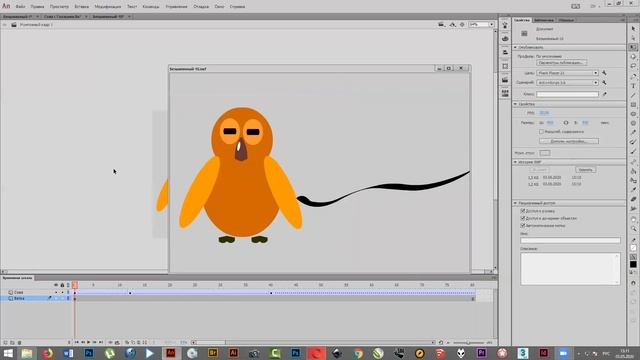The image size is (640, 360).
Task: Collapse the Accessibility section
Action: point(516,203)
